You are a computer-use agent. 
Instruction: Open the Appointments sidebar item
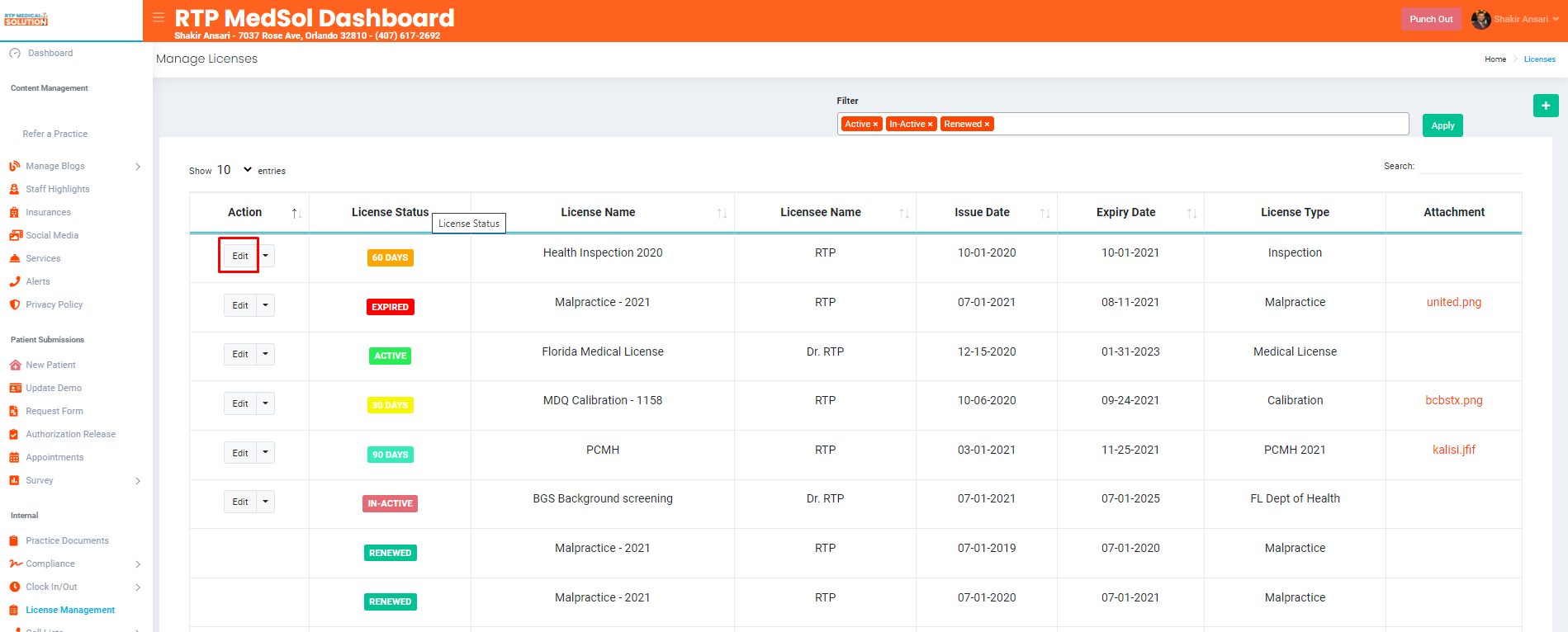pyautogui.click(x=54, y=457)
